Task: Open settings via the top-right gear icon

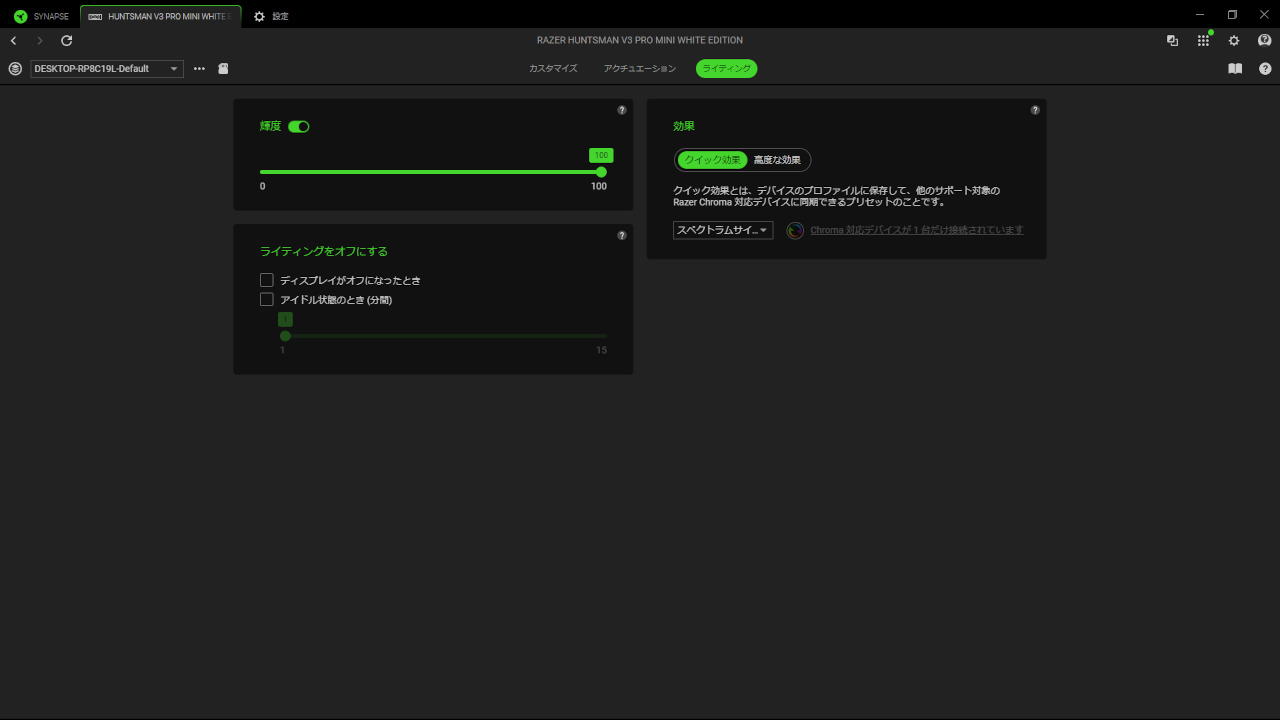Action: tap(1234, 41)
